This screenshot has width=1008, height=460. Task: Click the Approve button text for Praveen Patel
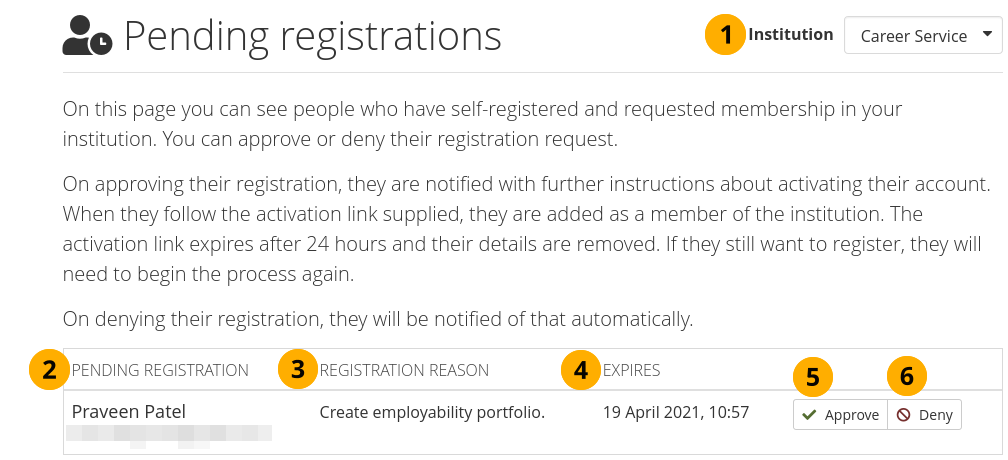851,415
